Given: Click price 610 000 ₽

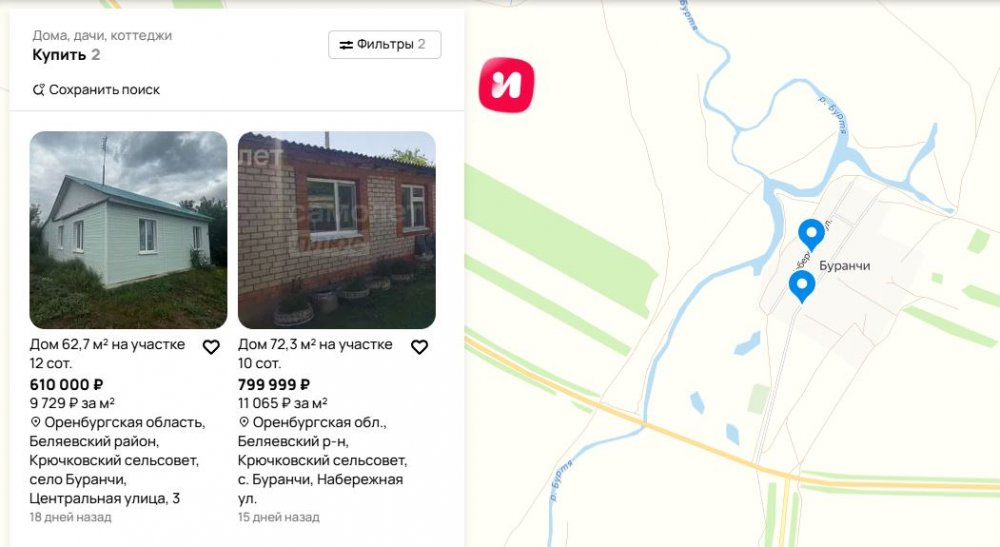Looking at the screenshot, I should [x=66, y=385].
